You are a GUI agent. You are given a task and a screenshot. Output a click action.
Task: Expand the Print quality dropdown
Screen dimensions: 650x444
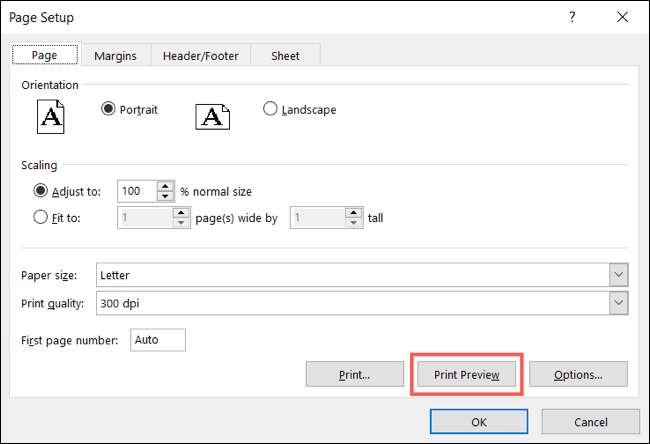(618, 302)
